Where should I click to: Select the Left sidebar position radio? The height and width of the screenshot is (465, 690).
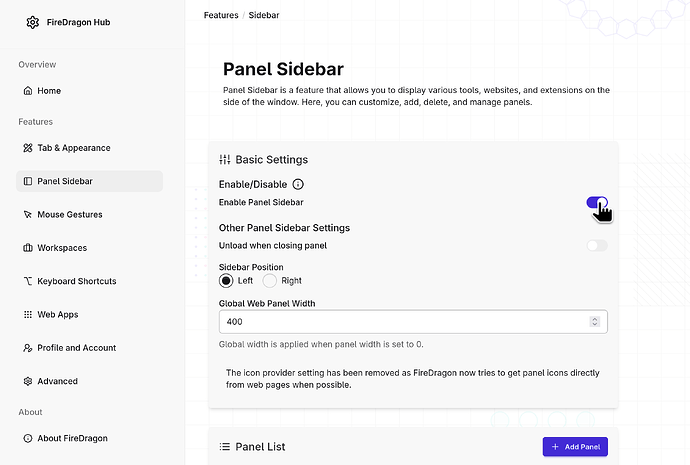point(226,281)
